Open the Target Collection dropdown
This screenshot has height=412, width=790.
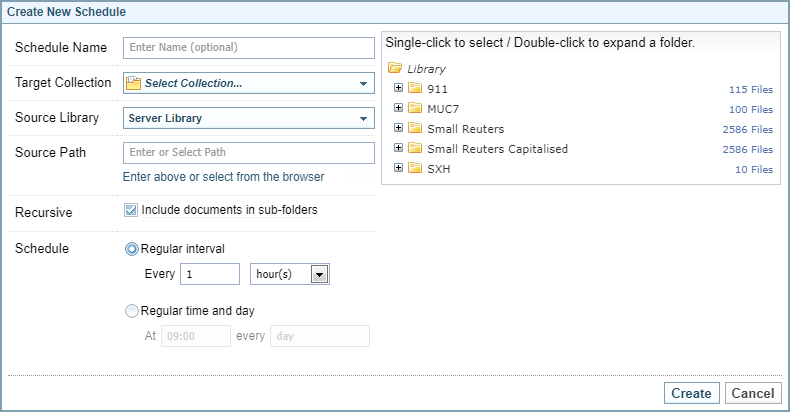(x=364, y=83)
